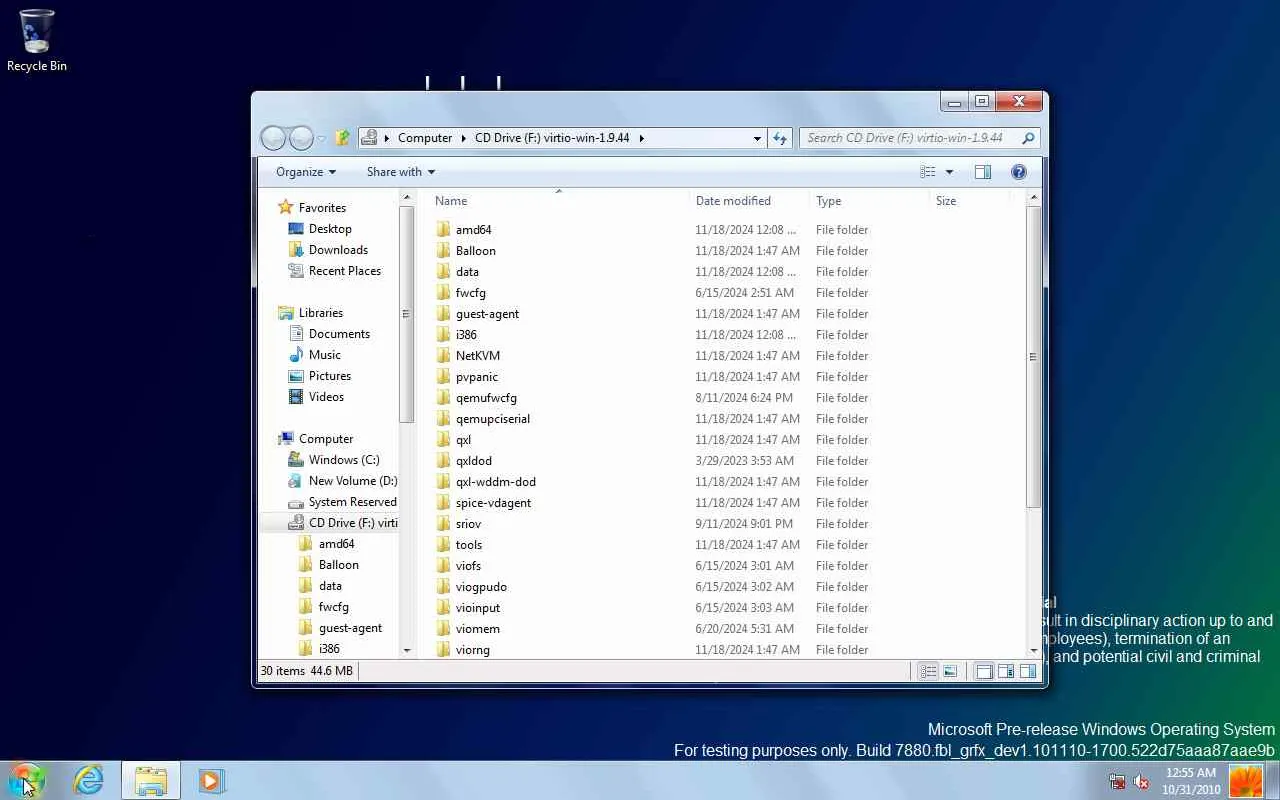Click the Computer breadcrumb in the address bar

tap(425, 138)
